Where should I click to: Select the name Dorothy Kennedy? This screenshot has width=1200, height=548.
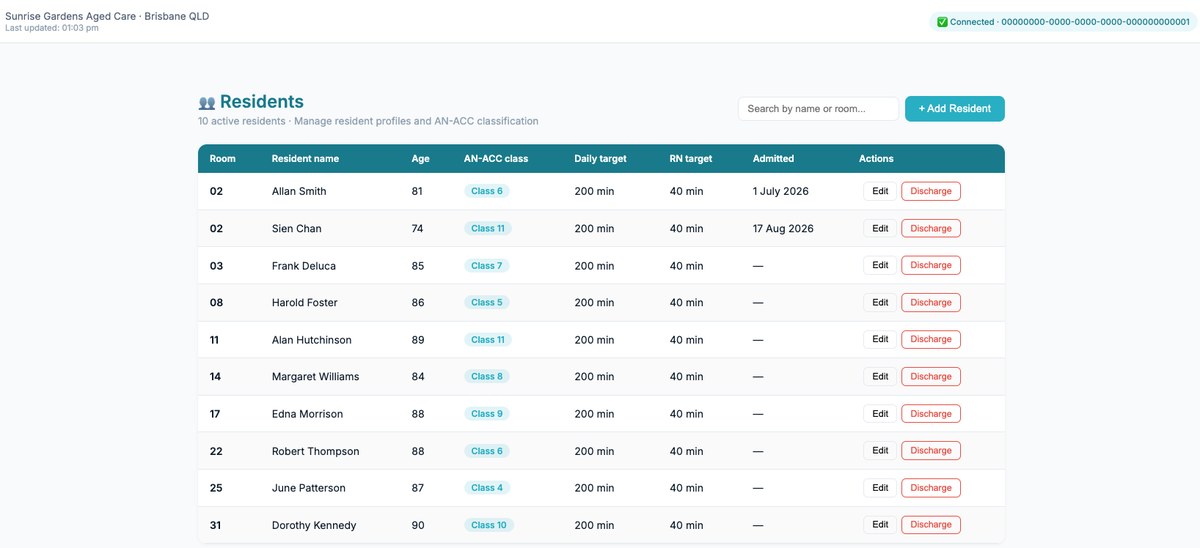[x=314, y=525]
